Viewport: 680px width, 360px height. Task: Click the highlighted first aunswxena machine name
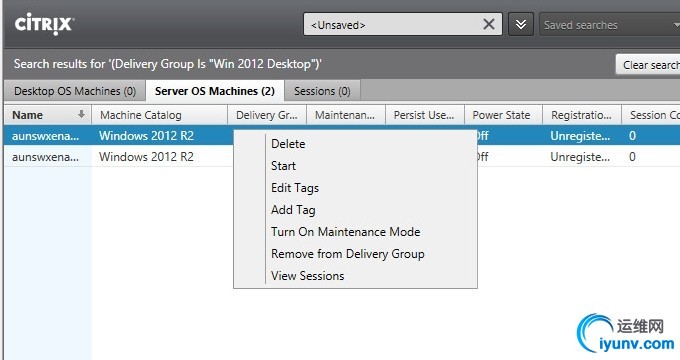point(46,136)
